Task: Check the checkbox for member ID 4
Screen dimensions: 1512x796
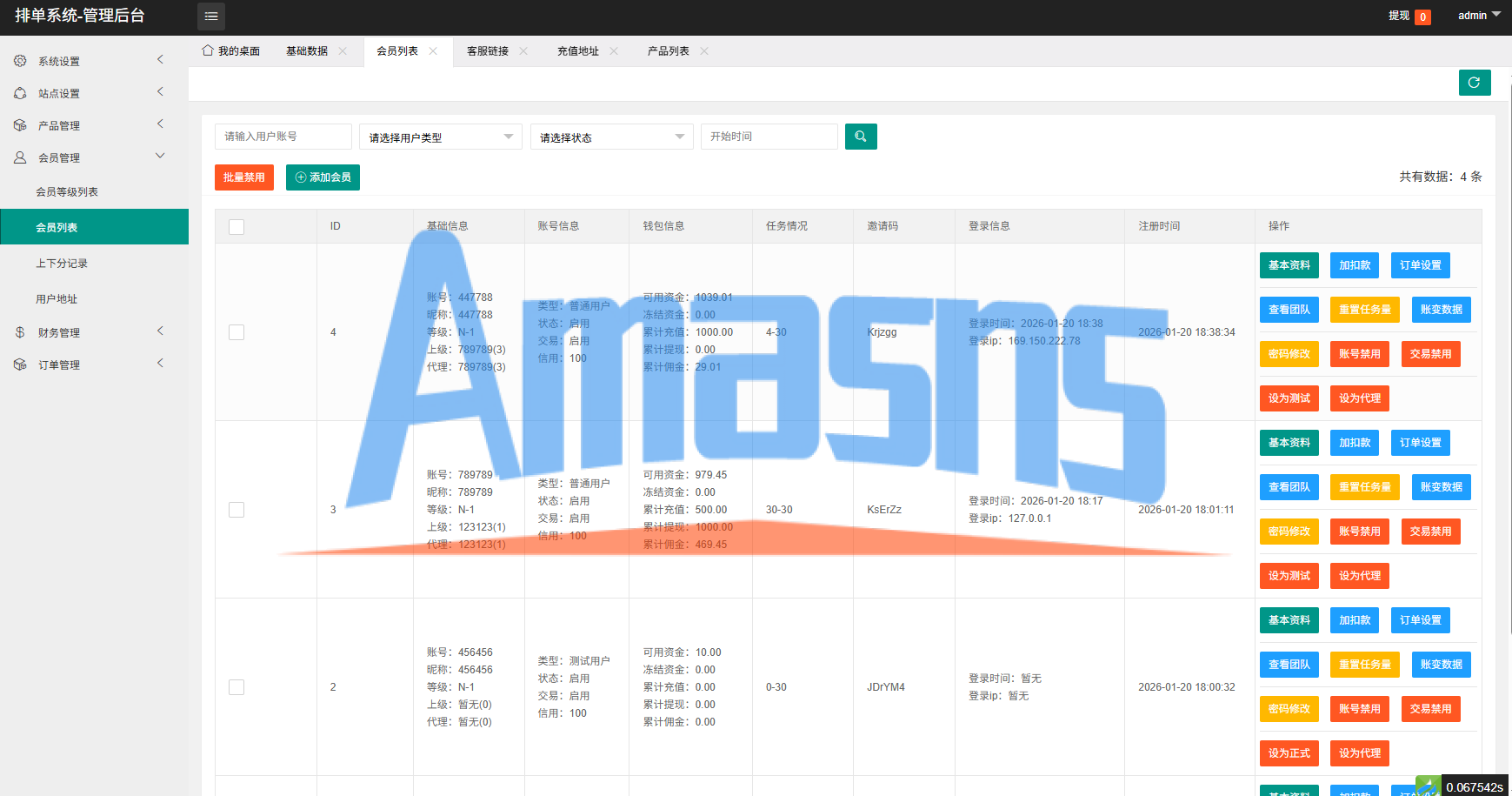Action: coord(236,332)
